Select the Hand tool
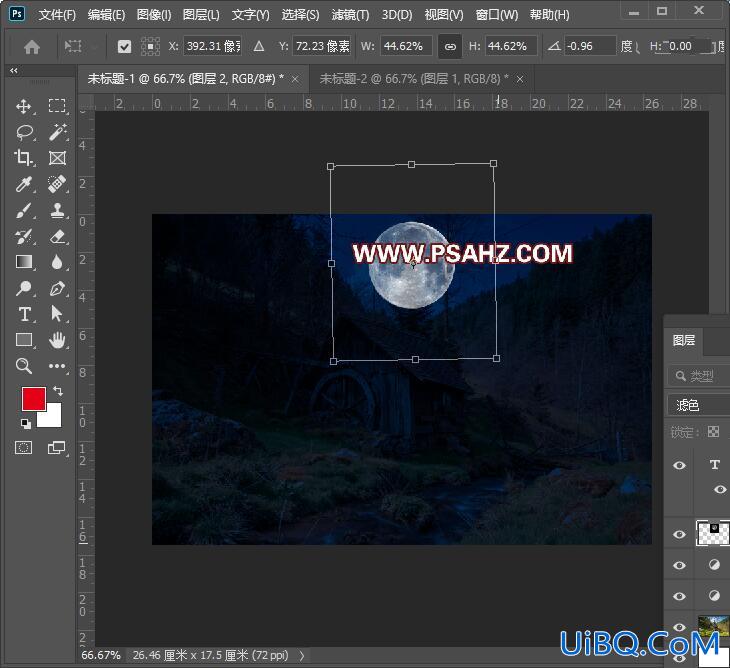 (57, 340)
